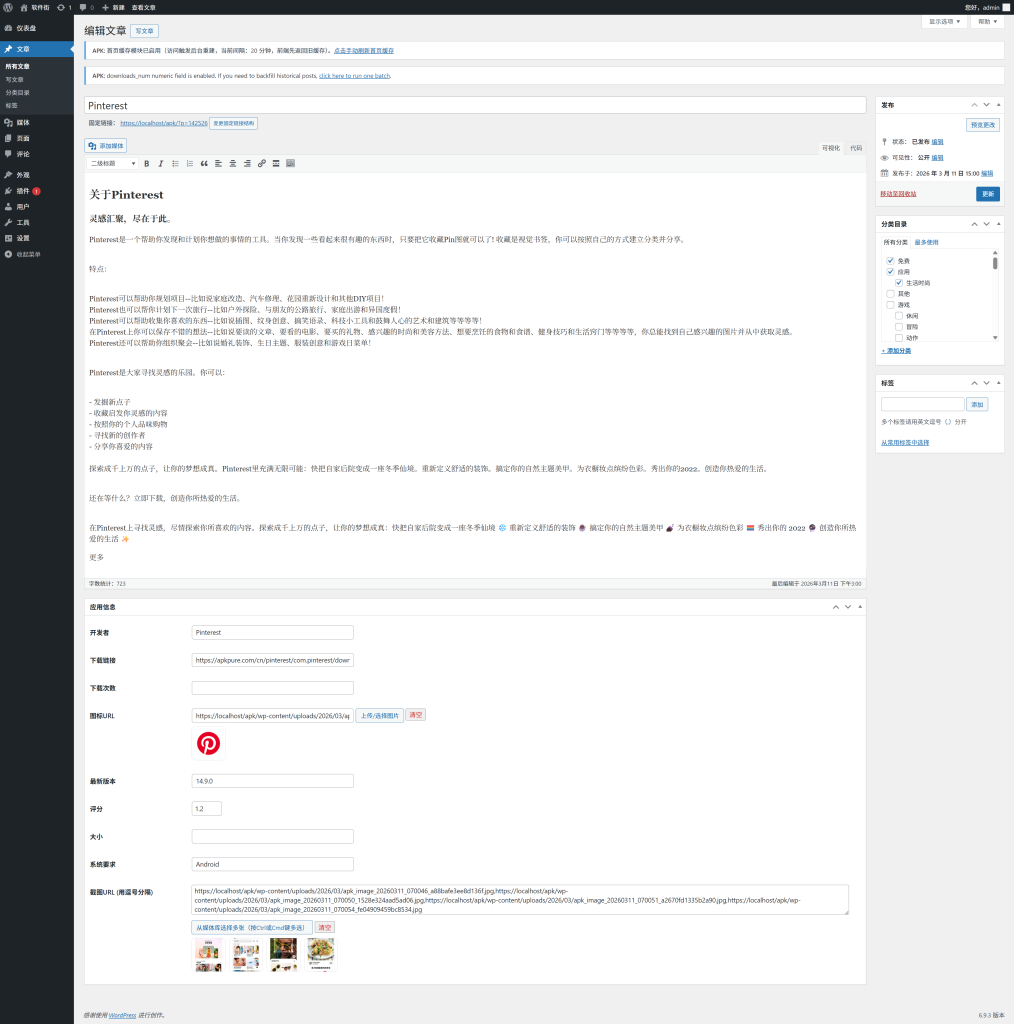The image size is (1014, 1024).
Task: Click the blue 更新 button
Action: click(x=987, y=194)
